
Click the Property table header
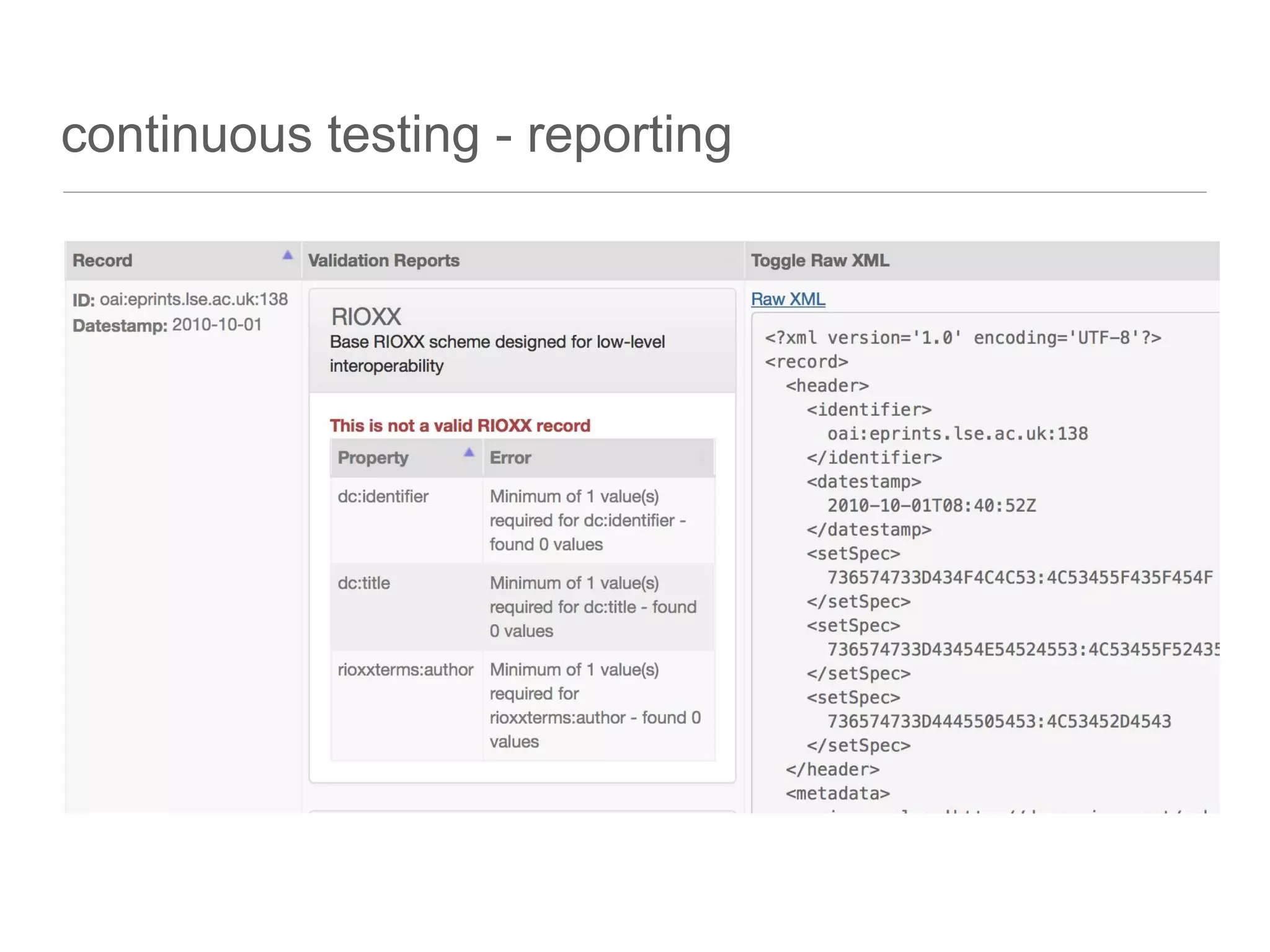pos(406,458)
